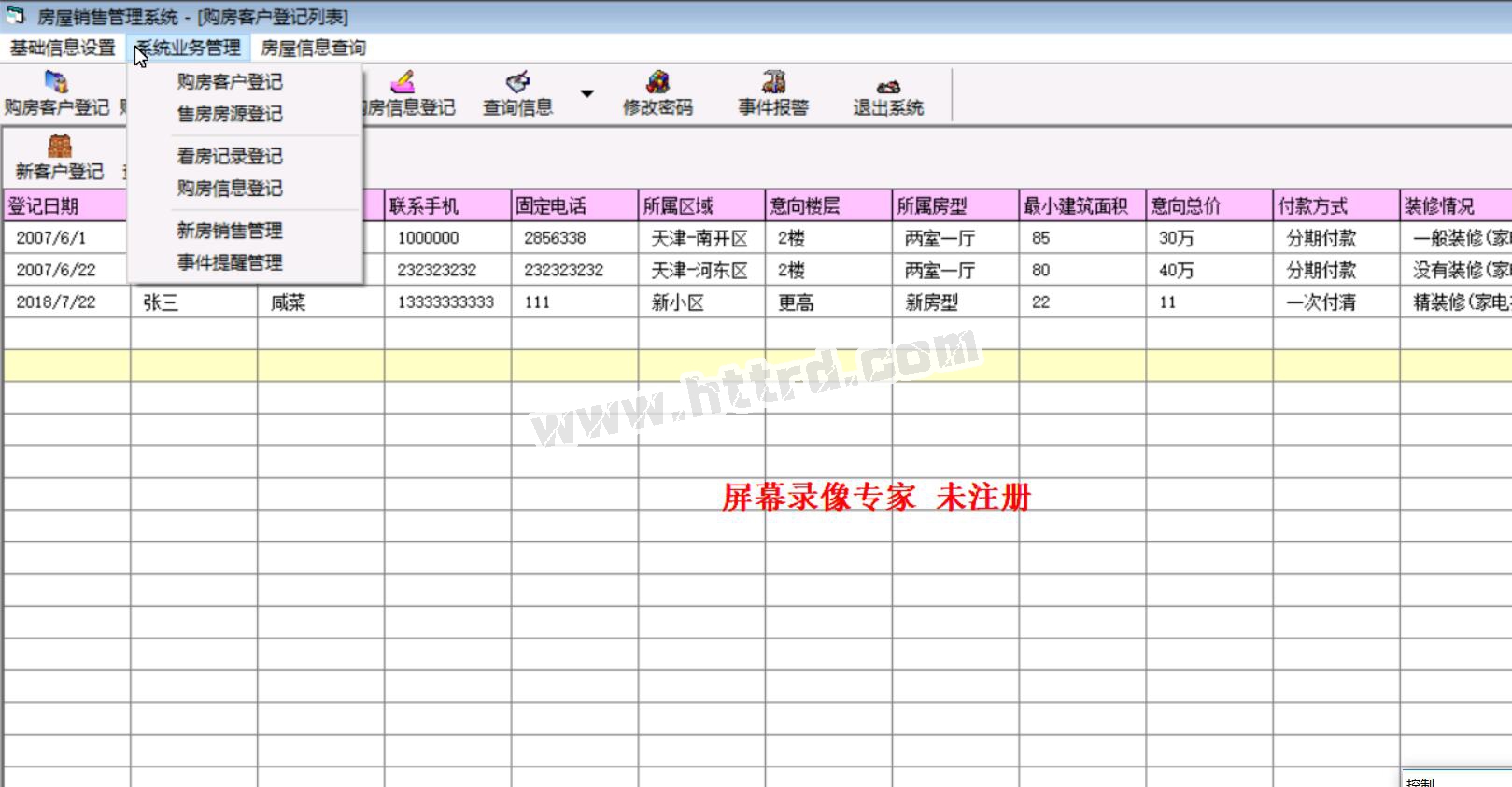The image size is (1512, 787).
Task: Click the 固定电话 column header
Action: [574, 205]
